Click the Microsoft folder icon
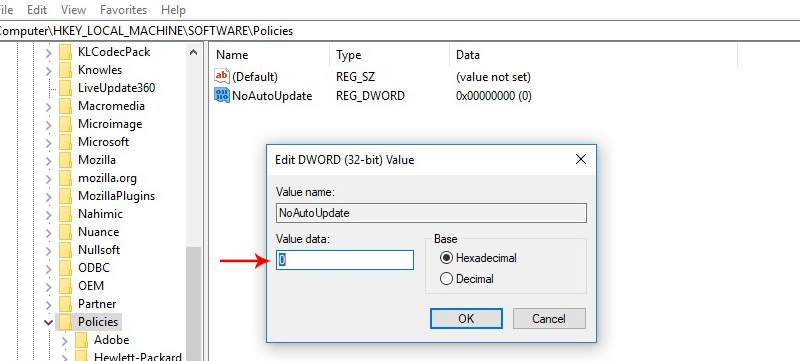The height and width of the screenshot is (361, 800). pyautogui.click(x=65, y=142)
